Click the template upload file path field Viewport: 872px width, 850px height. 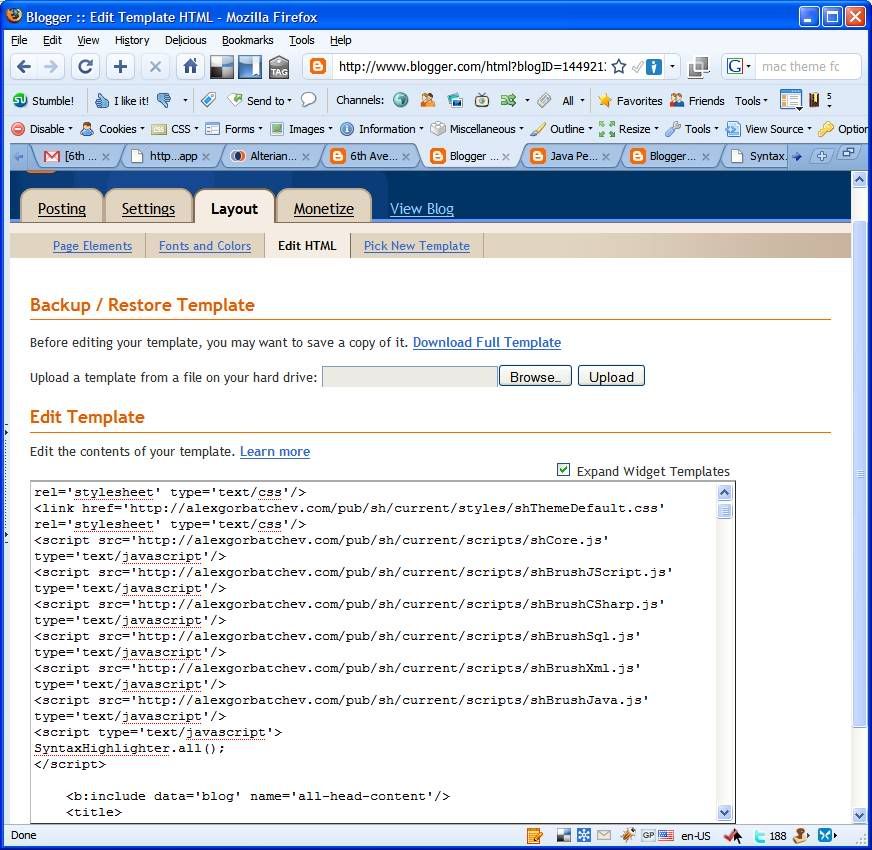[409, 377]
